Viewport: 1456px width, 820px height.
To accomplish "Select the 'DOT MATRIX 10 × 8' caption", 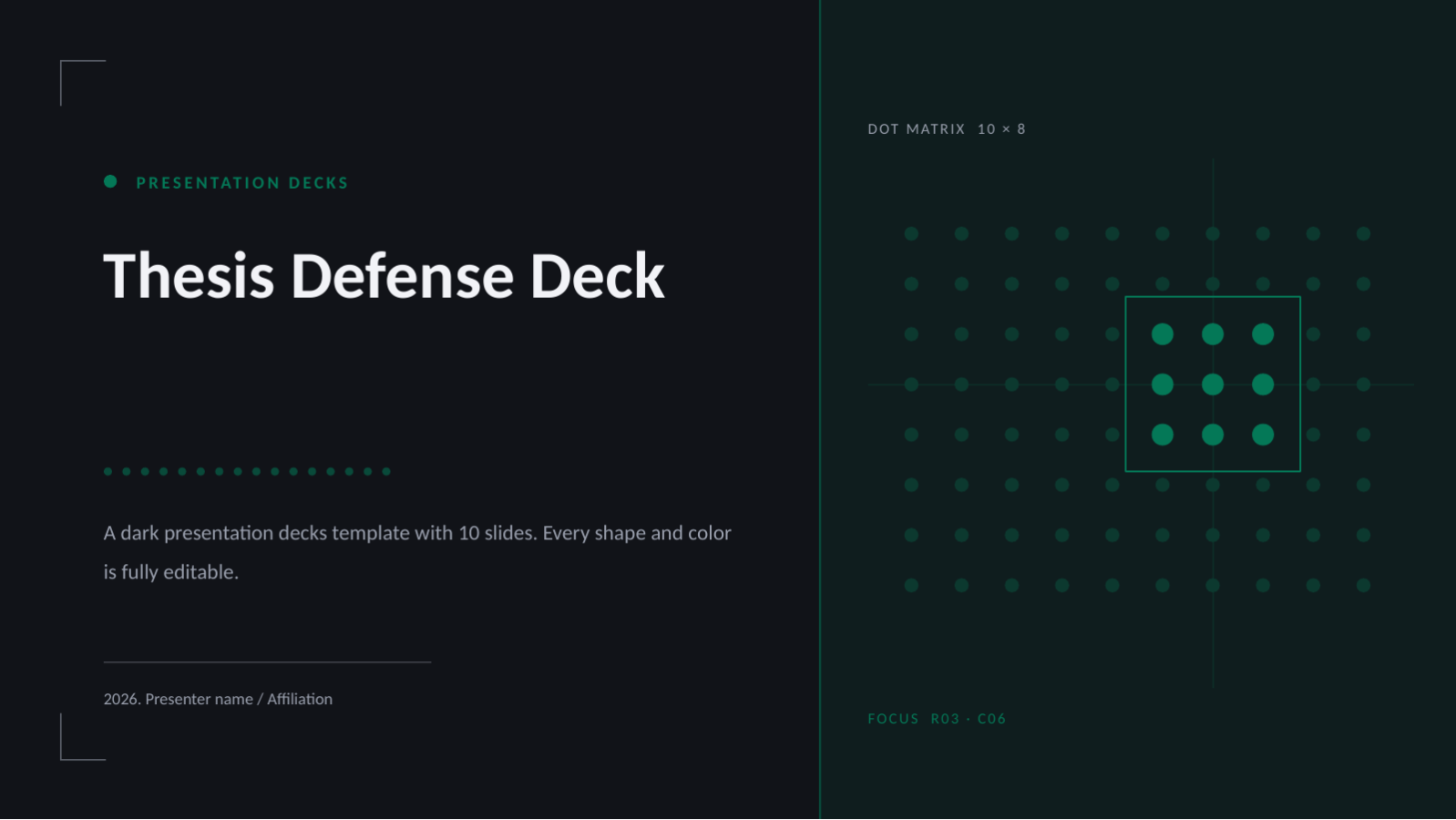I will (x=947, y=129).
